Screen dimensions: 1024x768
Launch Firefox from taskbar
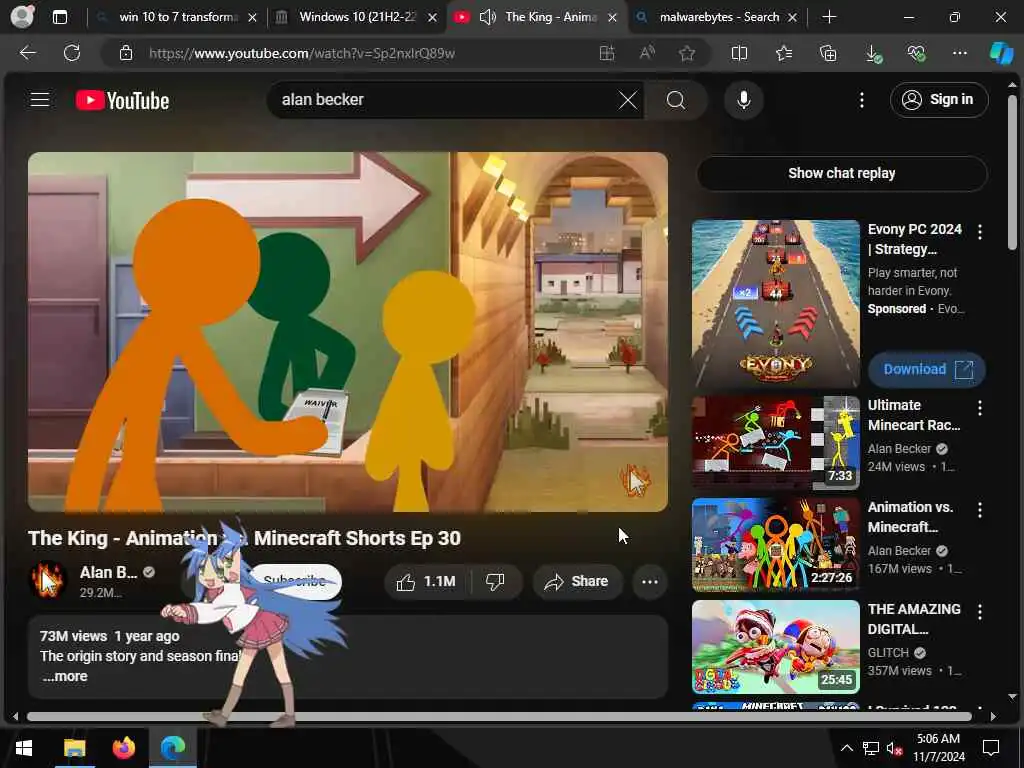[x=123, y=748]
